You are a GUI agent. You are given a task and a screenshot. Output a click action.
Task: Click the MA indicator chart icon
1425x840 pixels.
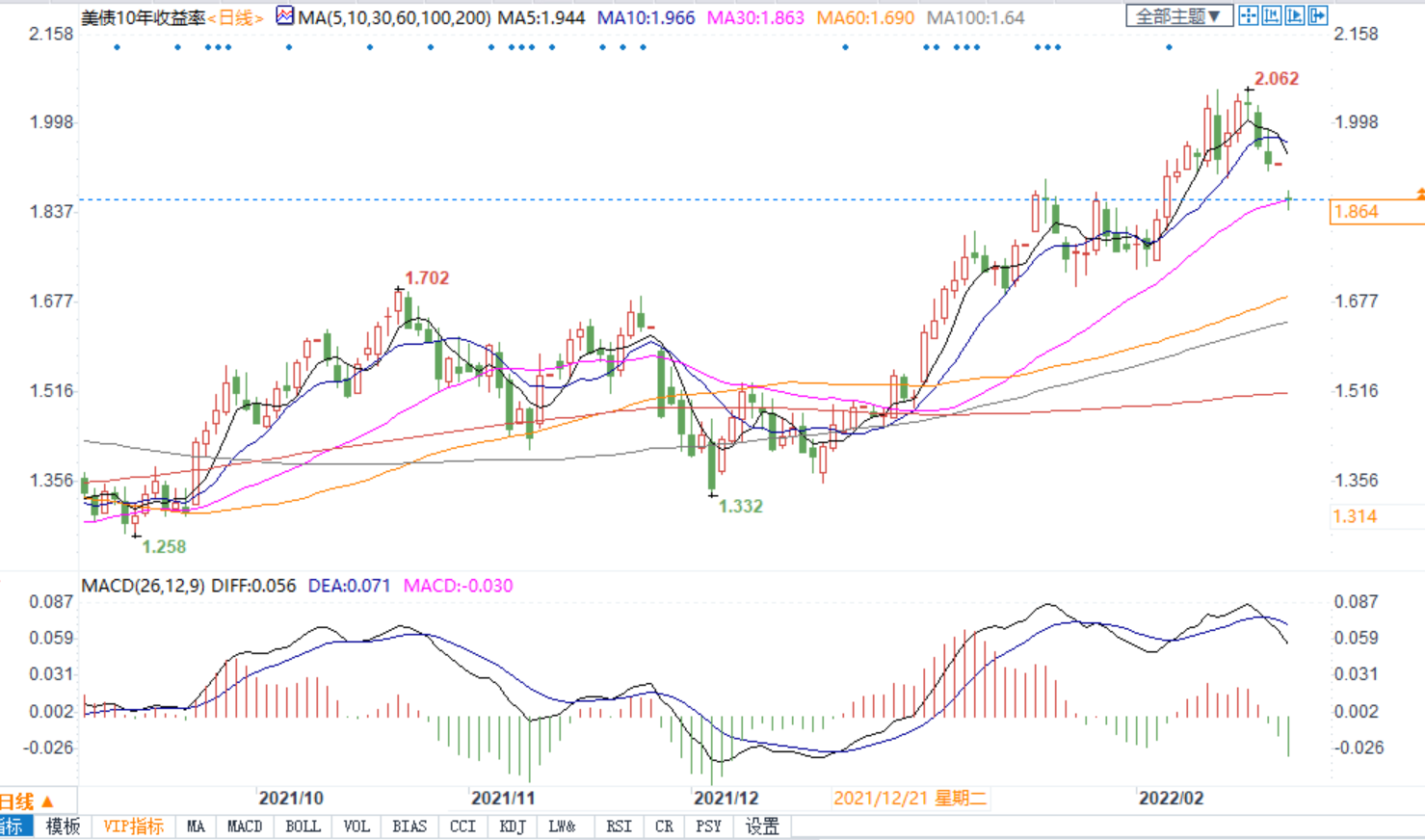tap(285, 16)
